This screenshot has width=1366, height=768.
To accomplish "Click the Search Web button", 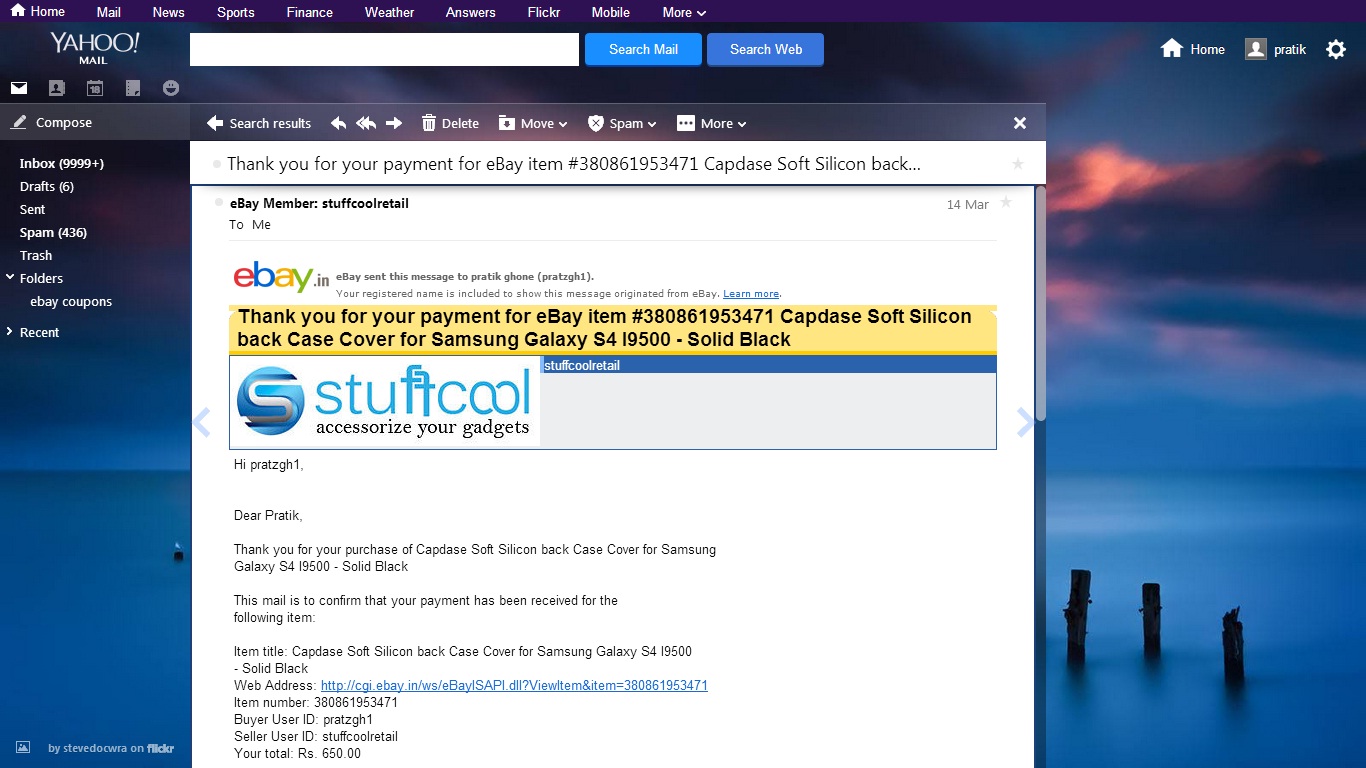I will coord(765,49).
